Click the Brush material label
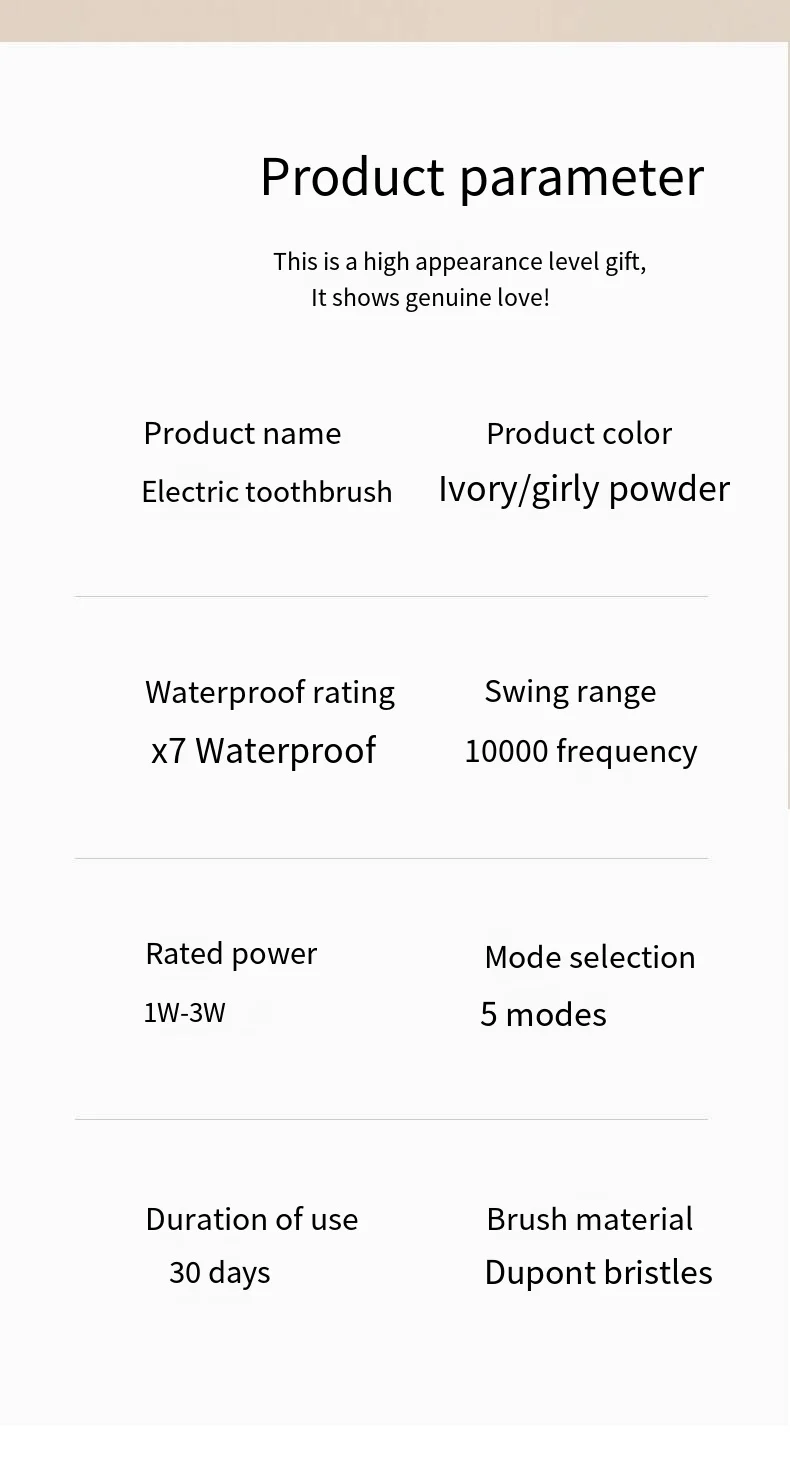790x1465 pixels. [x=589, y=1219]
